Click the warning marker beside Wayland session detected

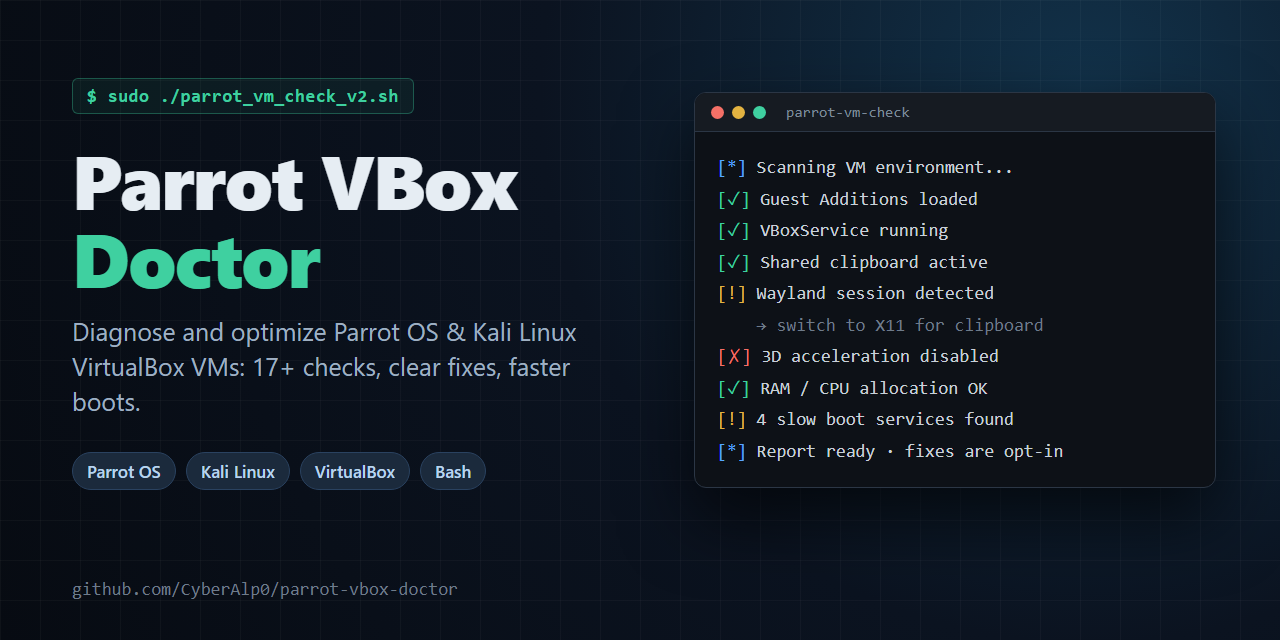pyautogui.click(x=732, y=293)
